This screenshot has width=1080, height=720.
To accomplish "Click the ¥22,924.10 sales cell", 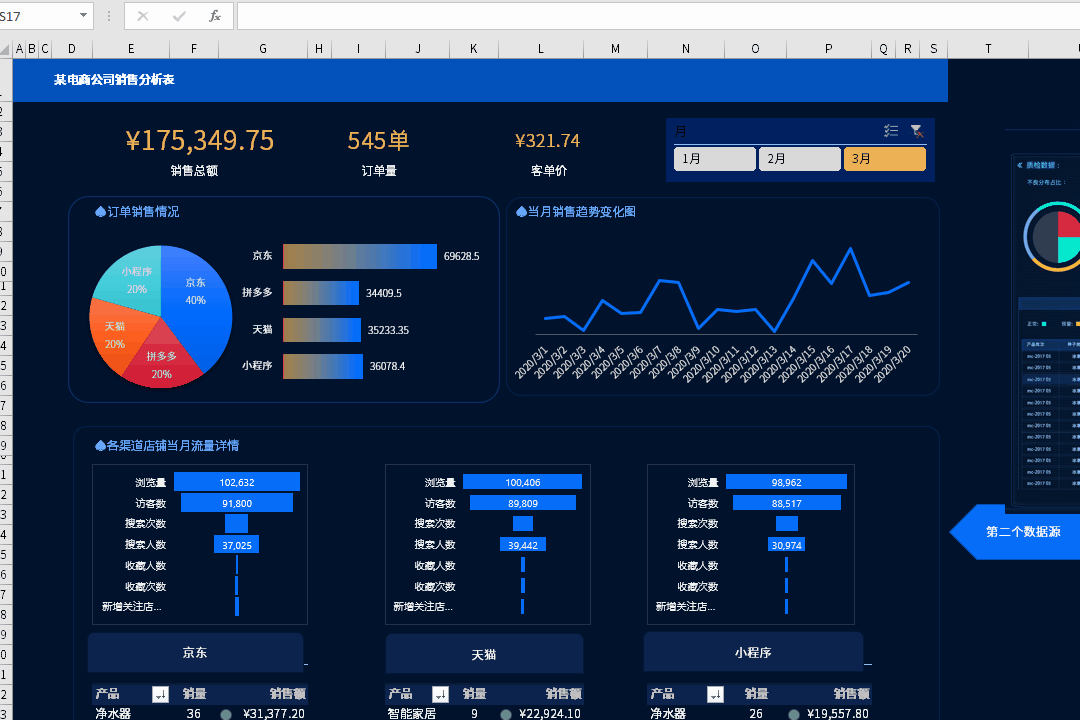I will (x=550, y=713).
